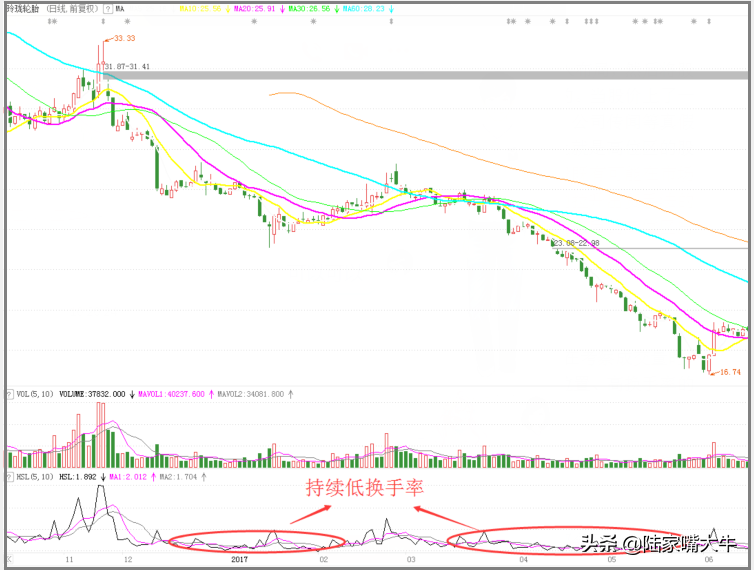Click the scroll-left arrow at timeline start

(x=8, y=561)
